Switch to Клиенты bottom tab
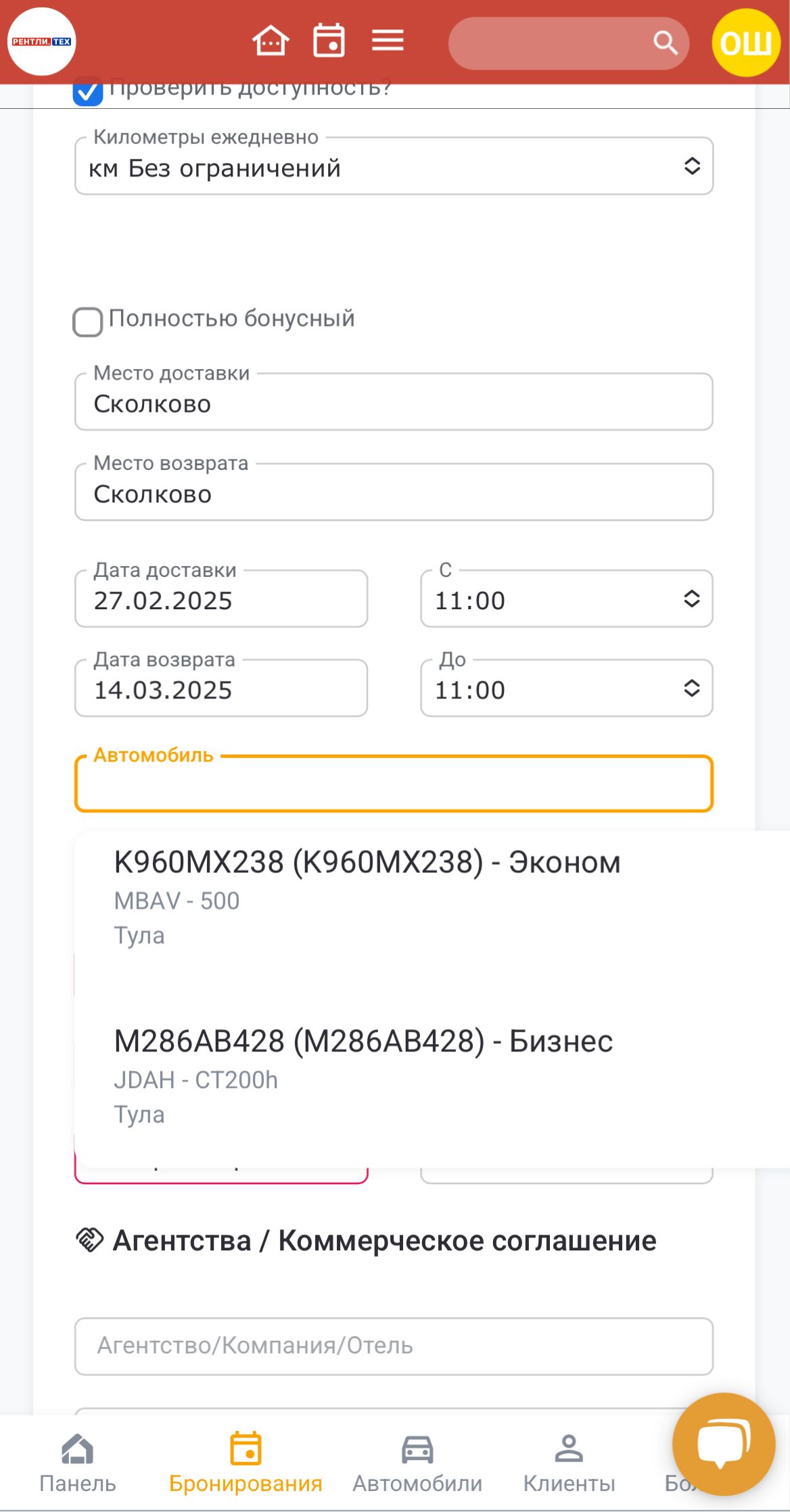790x1512 pixels. 569,1464
